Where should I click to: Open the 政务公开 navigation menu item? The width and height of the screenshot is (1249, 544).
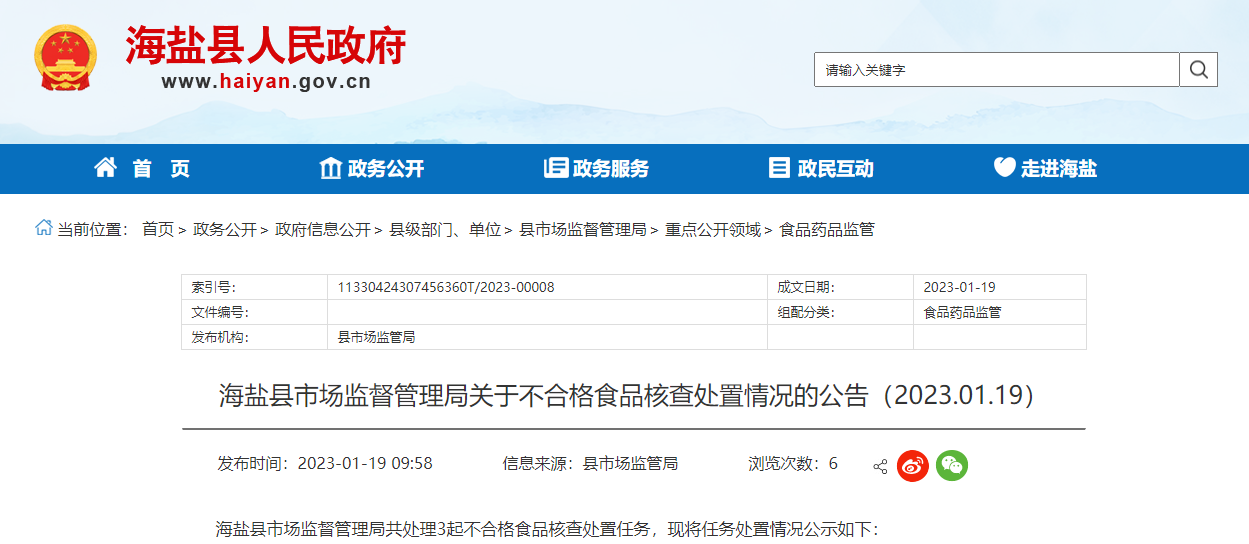386,169
